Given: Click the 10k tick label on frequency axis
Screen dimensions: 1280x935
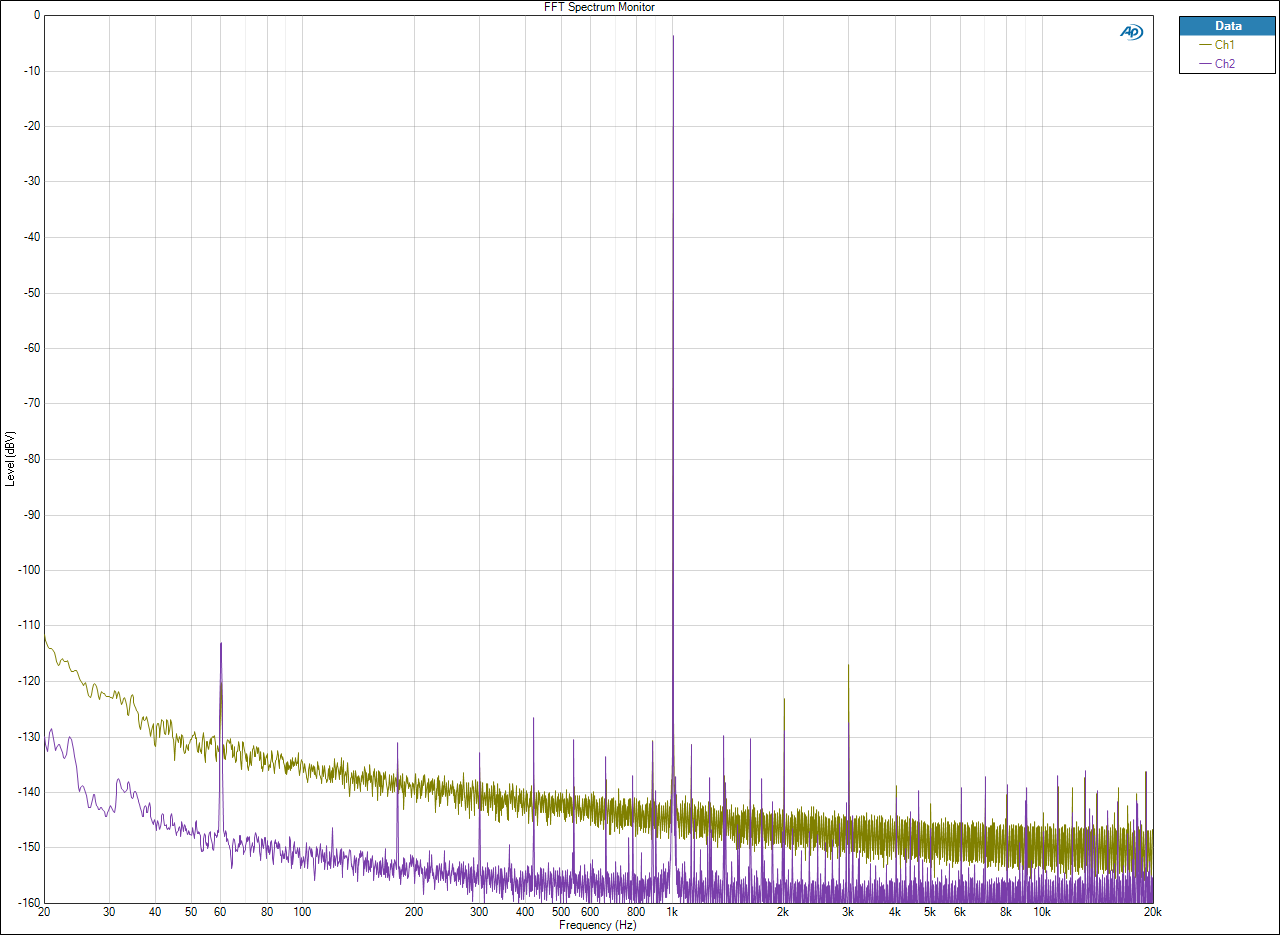Looking at the screenshot, I should click(x=1042, y=912).
